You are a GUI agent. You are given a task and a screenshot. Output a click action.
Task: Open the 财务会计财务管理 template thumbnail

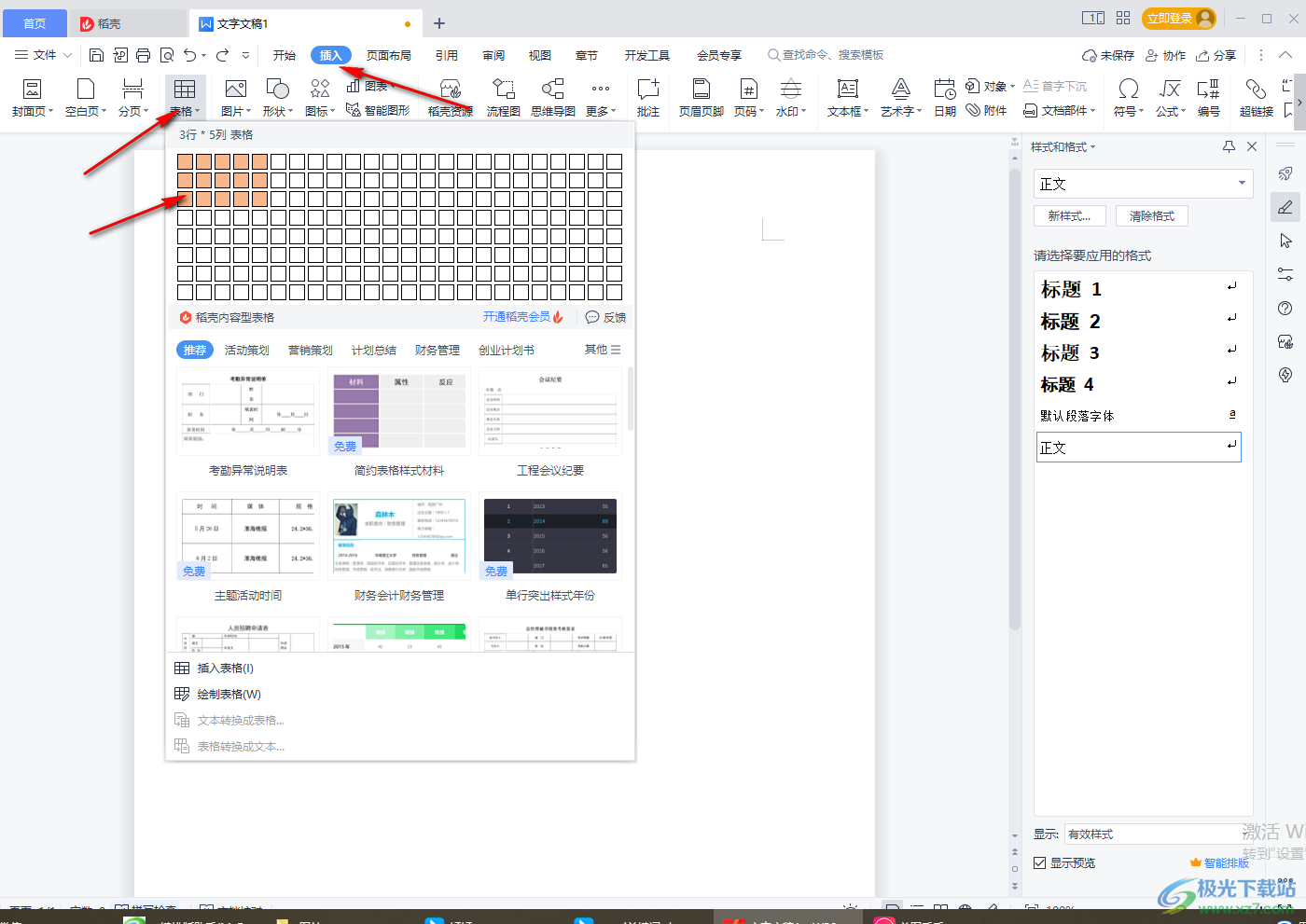[398, 536]
